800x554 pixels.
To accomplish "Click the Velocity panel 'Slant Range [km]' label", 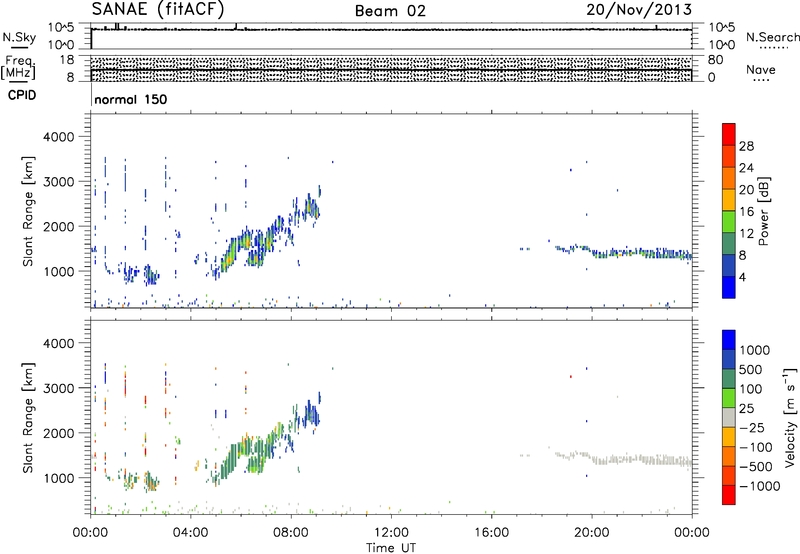I will (x=28, y=417).
